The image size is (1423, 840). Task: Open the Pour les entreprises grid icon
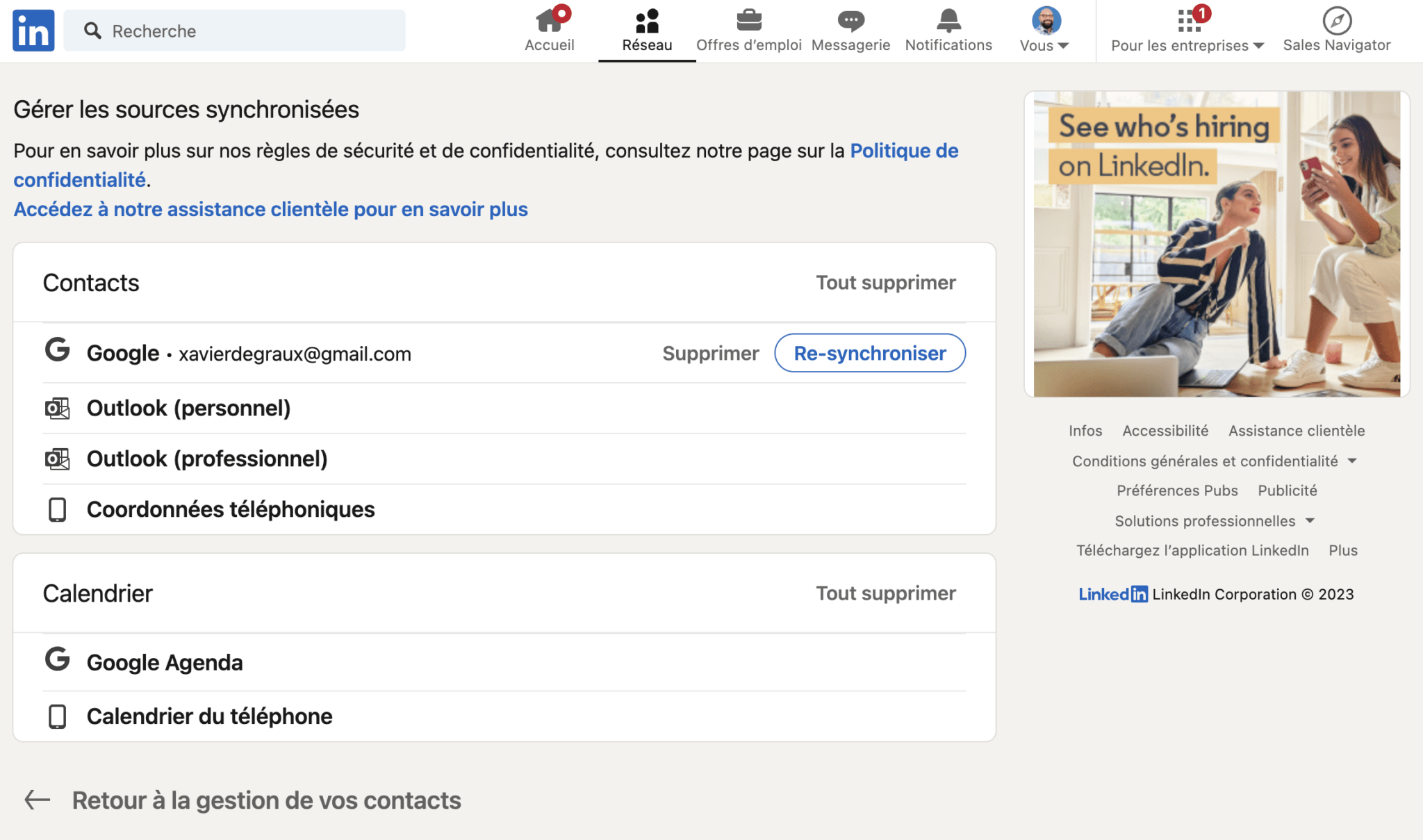click(1189, 21)
